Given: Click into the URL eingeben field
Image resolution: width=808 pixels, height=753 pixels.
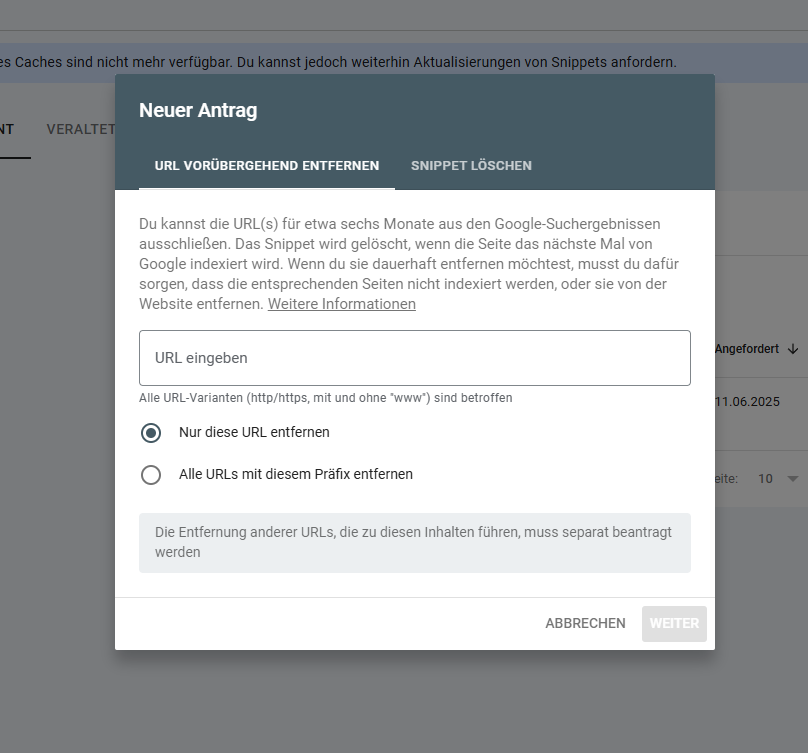Looking at the screenshot, I should click(414, 358).
